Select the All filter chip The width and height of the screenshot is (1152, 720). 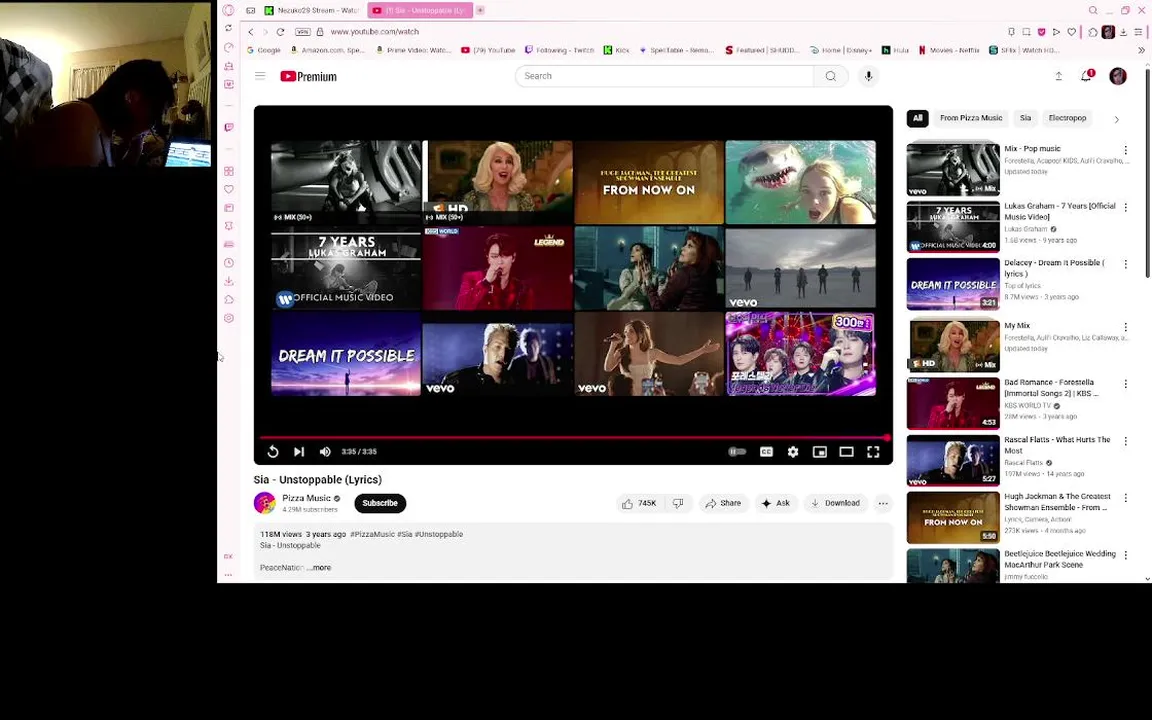click(x=918, y=118)
